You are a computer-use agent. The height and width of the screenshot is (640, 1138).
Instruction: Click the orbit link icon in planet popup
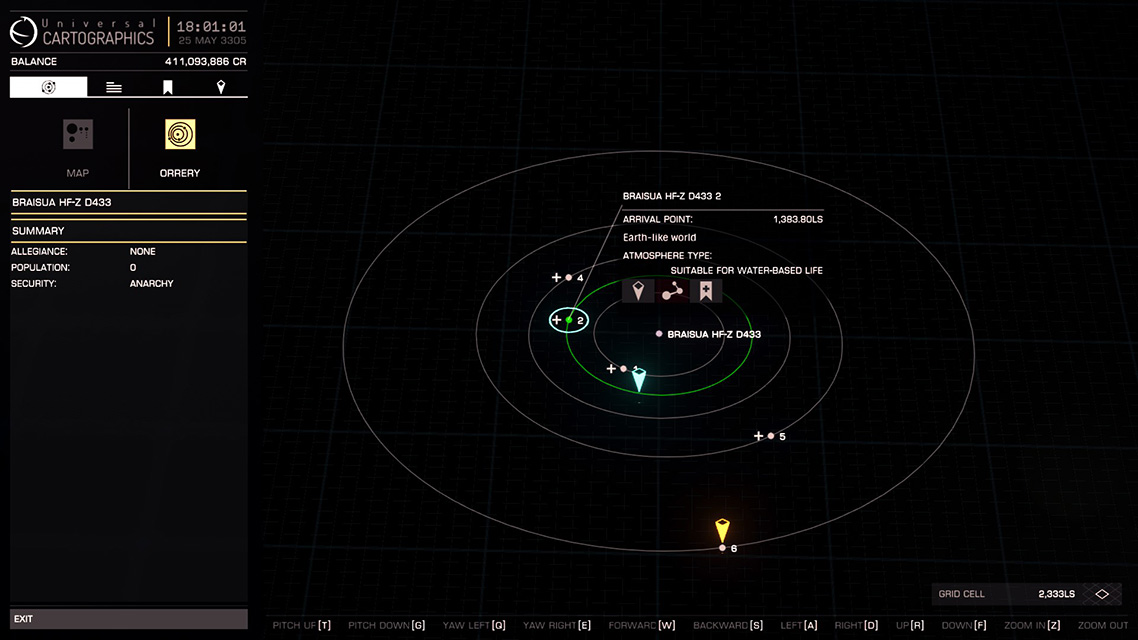(672, 291)
